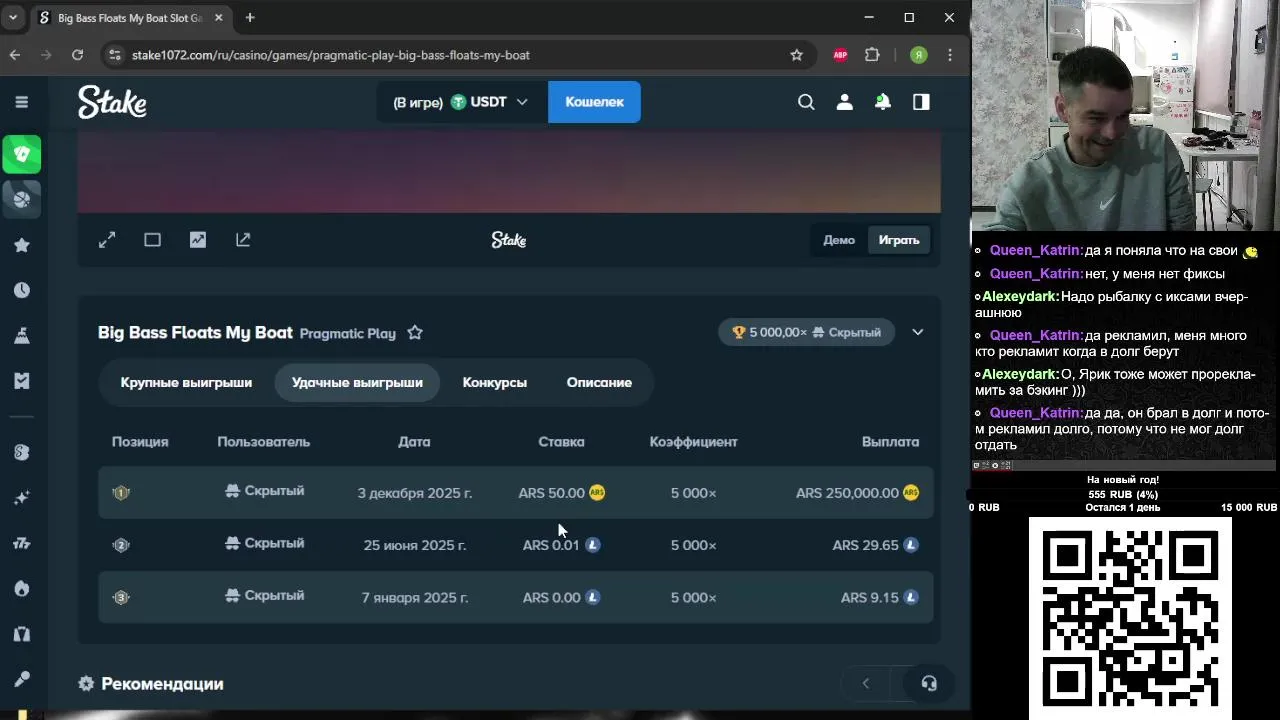Screen dimensions: 1280x720
Task: Click the 3 декабря 2025 г. date
Action: 415,493
